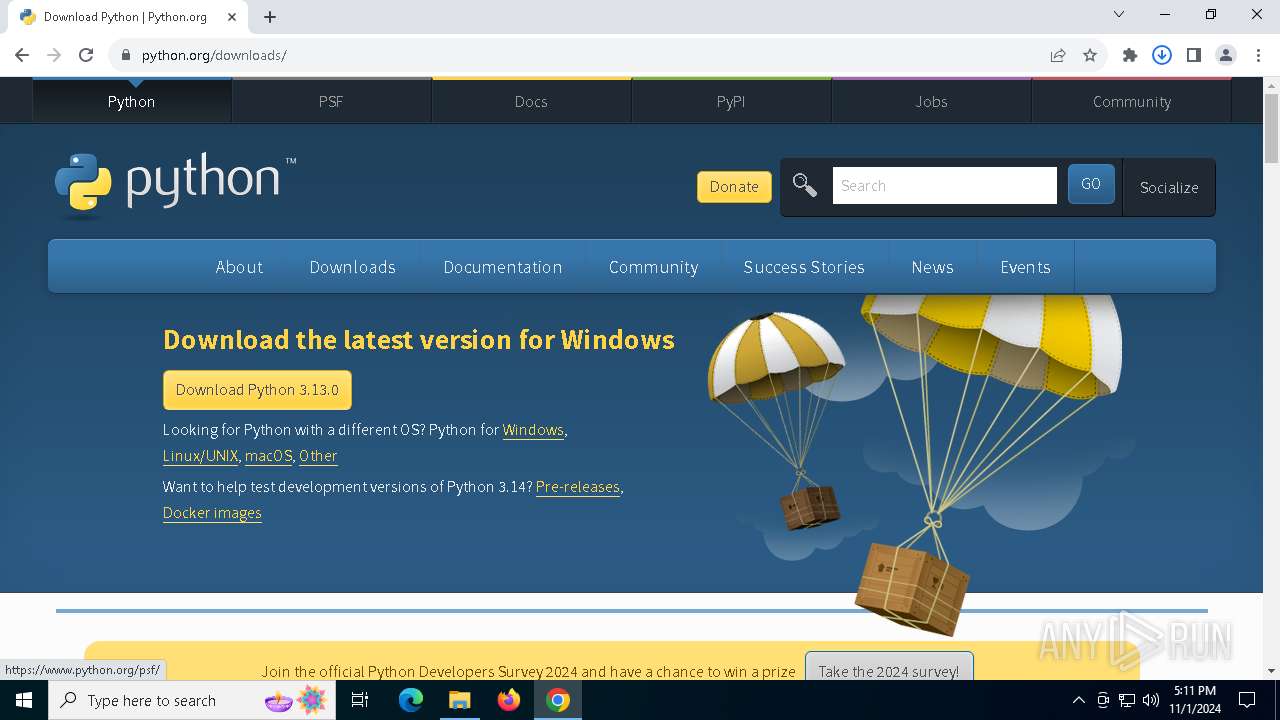Click the network tray icon
The image size is (1280, 720).
click(x=1127, y=700)
